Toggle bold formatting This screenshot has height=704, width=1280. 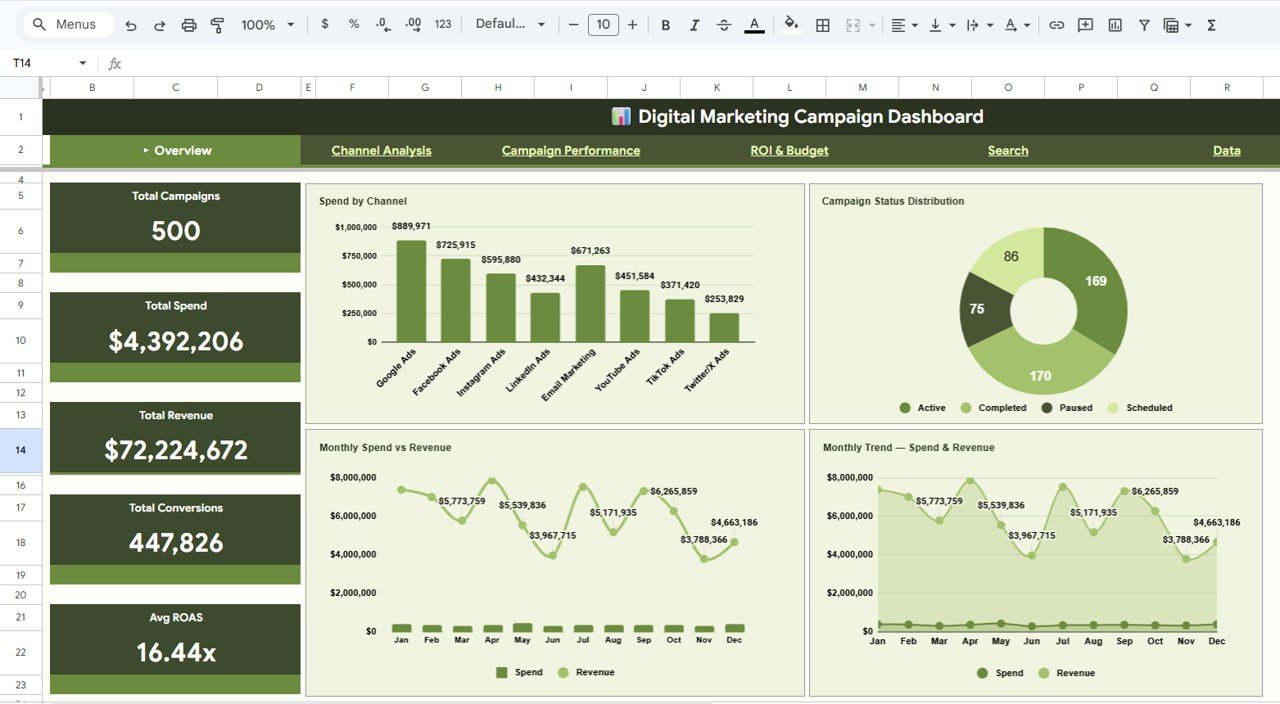pyautogui.click(x=665, y=24)
